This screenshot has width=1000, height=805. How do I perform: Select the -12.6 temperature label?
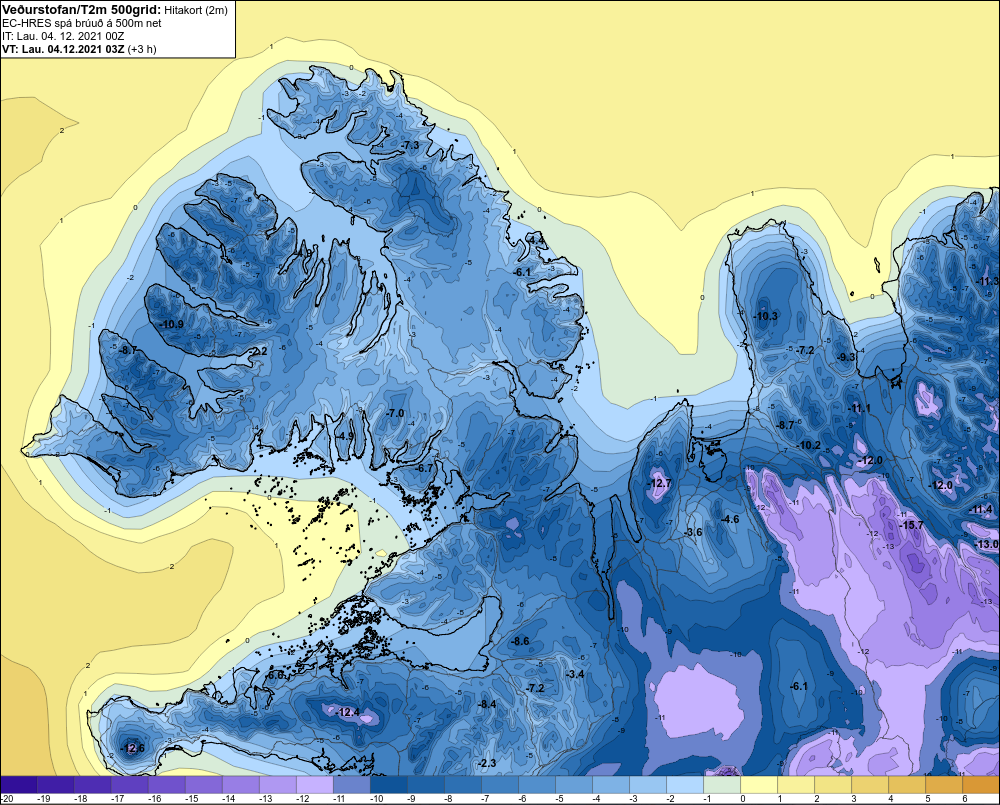tap(133, 748)
